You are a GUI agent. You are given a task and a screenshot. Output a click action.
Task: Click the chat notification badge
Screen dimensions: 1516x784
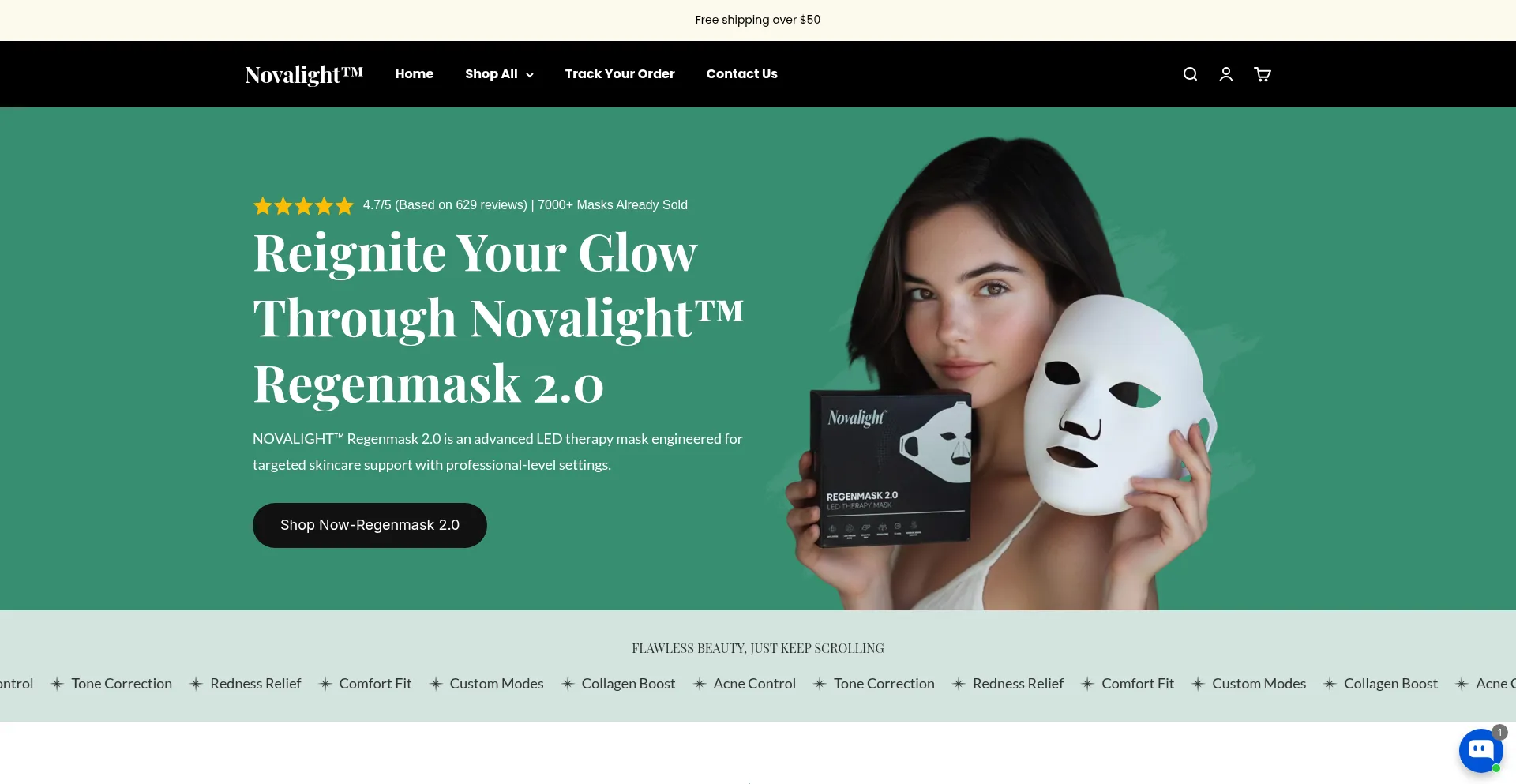[x=1499, y=732]
